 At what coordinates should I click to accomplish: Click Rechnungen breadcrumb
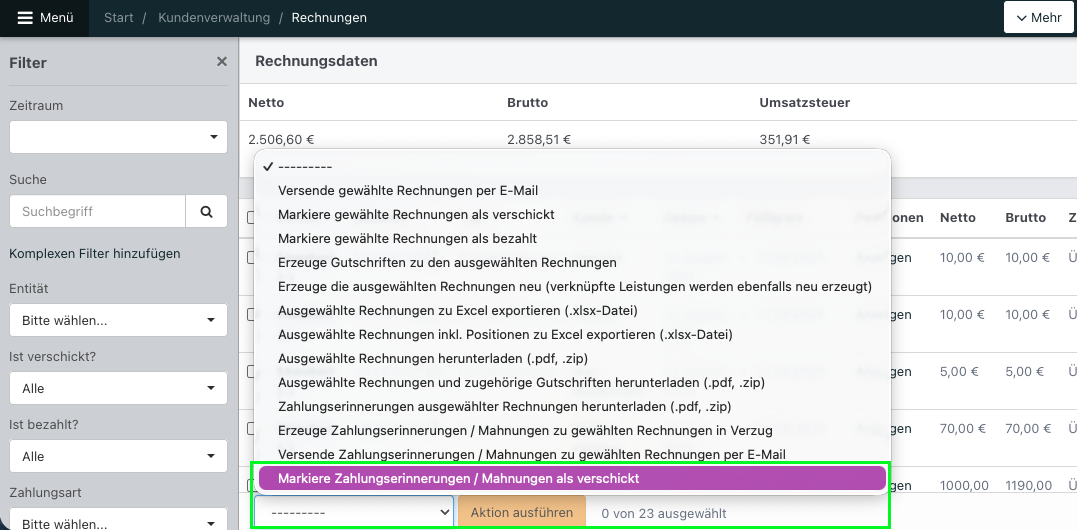pos(329,18)
